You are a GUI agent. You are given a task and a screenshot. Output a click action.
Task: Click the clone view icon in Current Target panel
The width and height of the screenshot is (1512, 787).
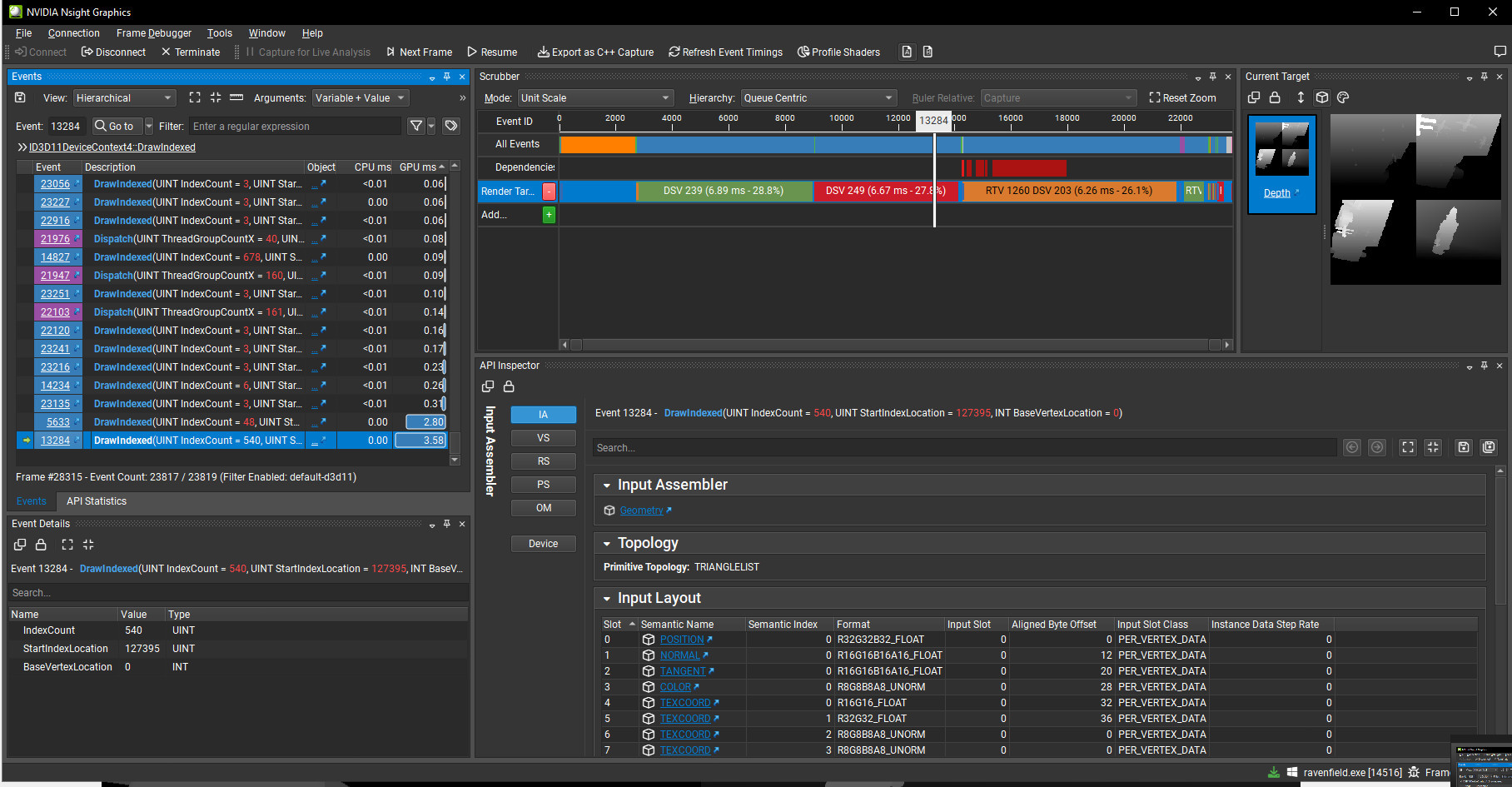1254,97
